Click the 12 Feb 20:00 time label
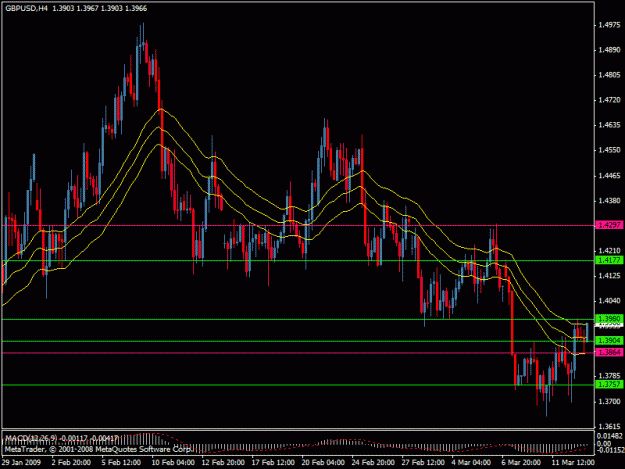625x469 pixels. pos(223,462)
